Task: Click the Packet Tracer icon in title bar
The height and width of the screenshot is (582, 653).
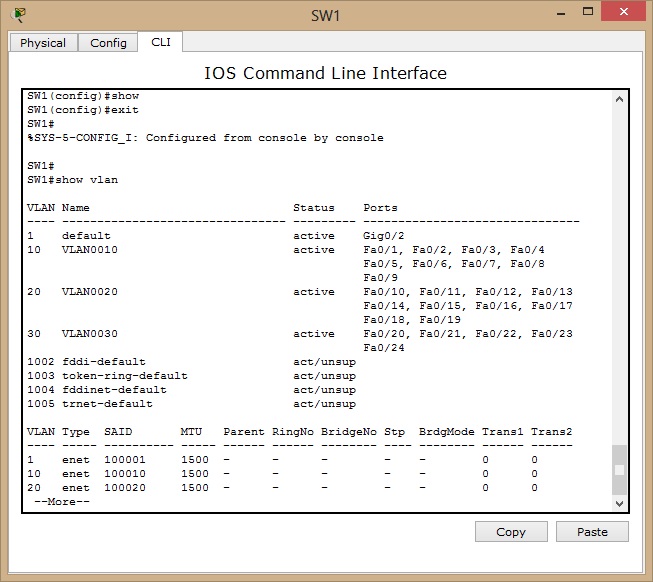Action: pos(17,14)
